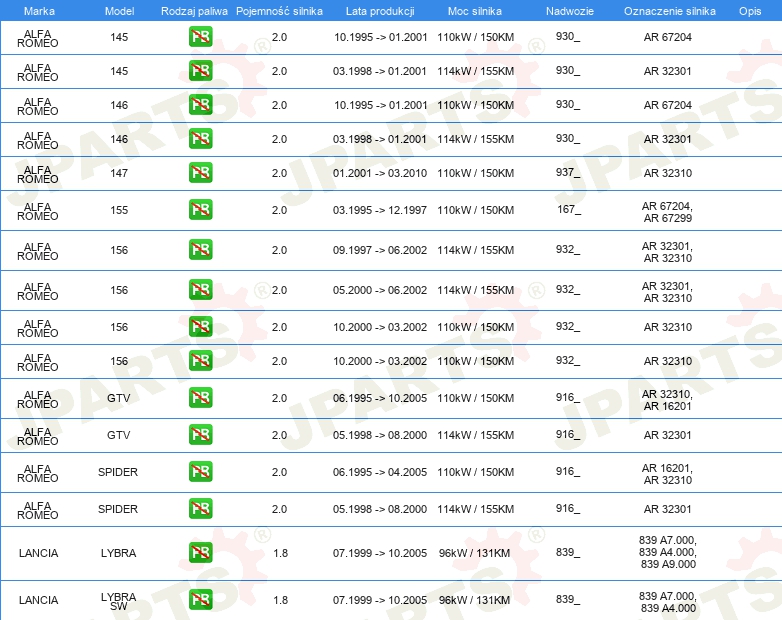This screenshot has height=620, width=782.
Task: Click the body code '932_' in the 156 09.1997 row
Action: coord(568,249)
